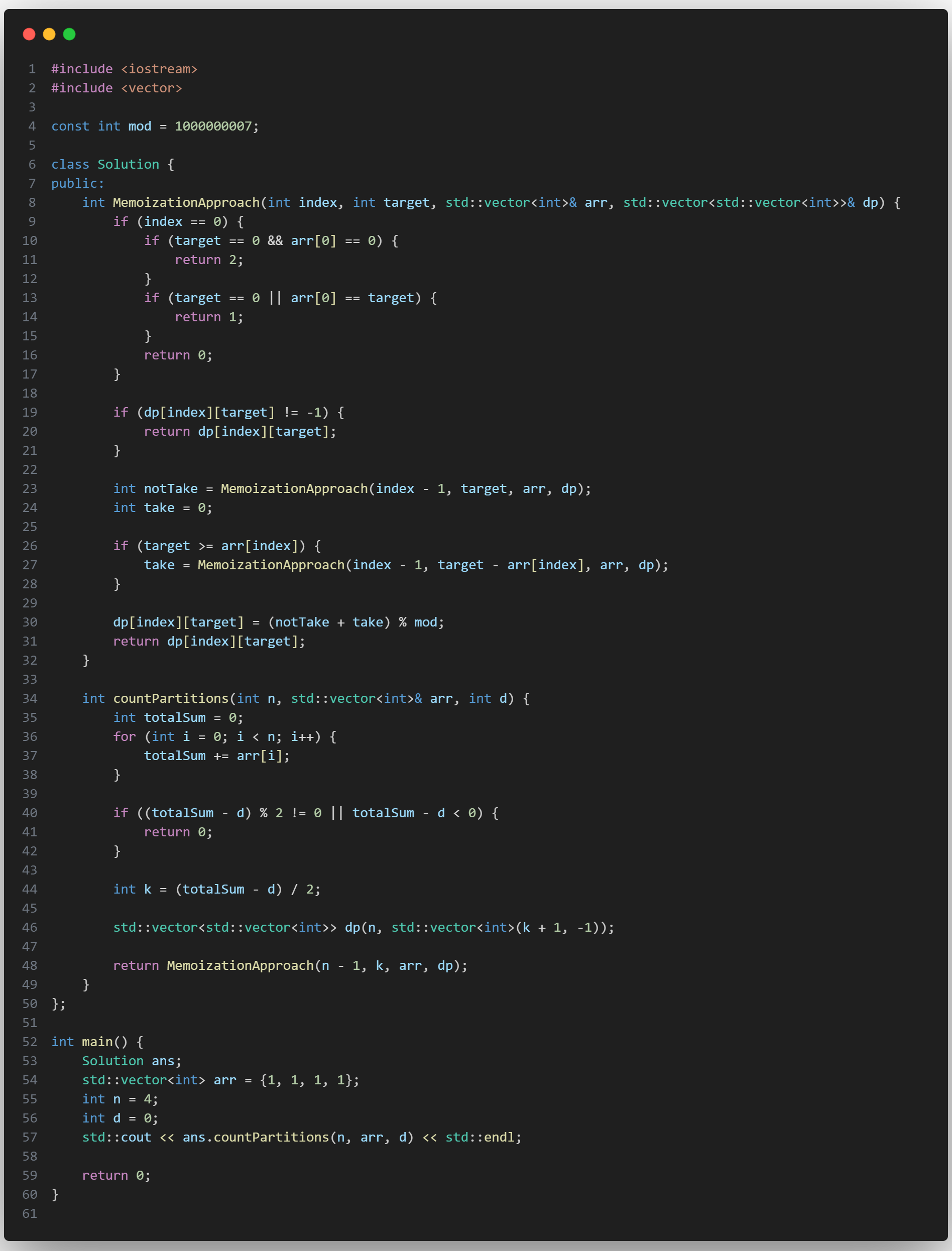Click the main function name on line 52
Screen dimensions: 952x1251
(x=97, y=1042)
